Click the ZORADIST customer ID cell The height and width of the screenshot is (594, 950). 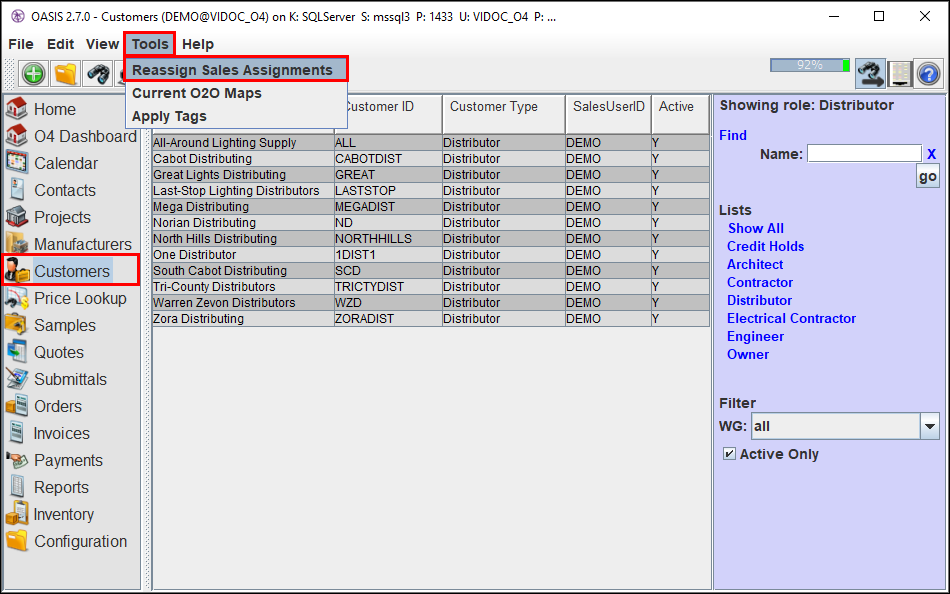pos(388,319)
